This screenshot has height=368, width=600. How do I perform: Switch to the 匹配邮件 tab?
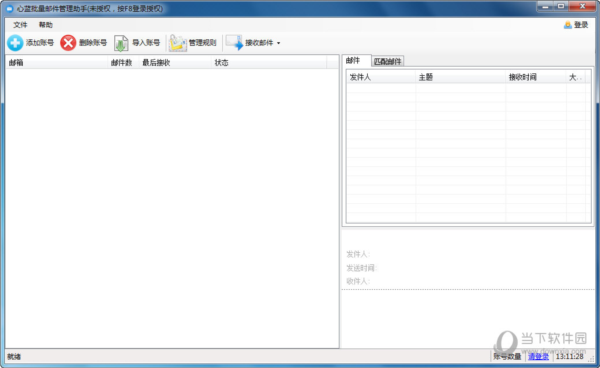[387, 61]
